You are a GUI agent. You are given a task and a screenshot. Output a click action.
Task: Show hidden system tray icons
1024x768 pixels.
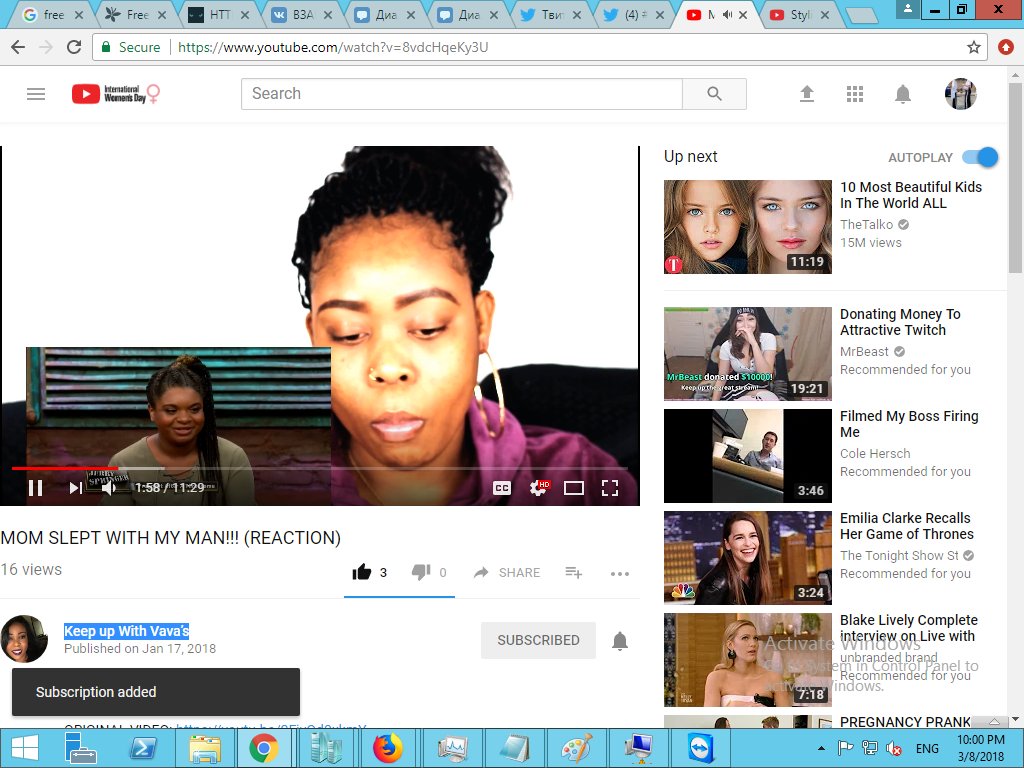[x=821, y=748]
